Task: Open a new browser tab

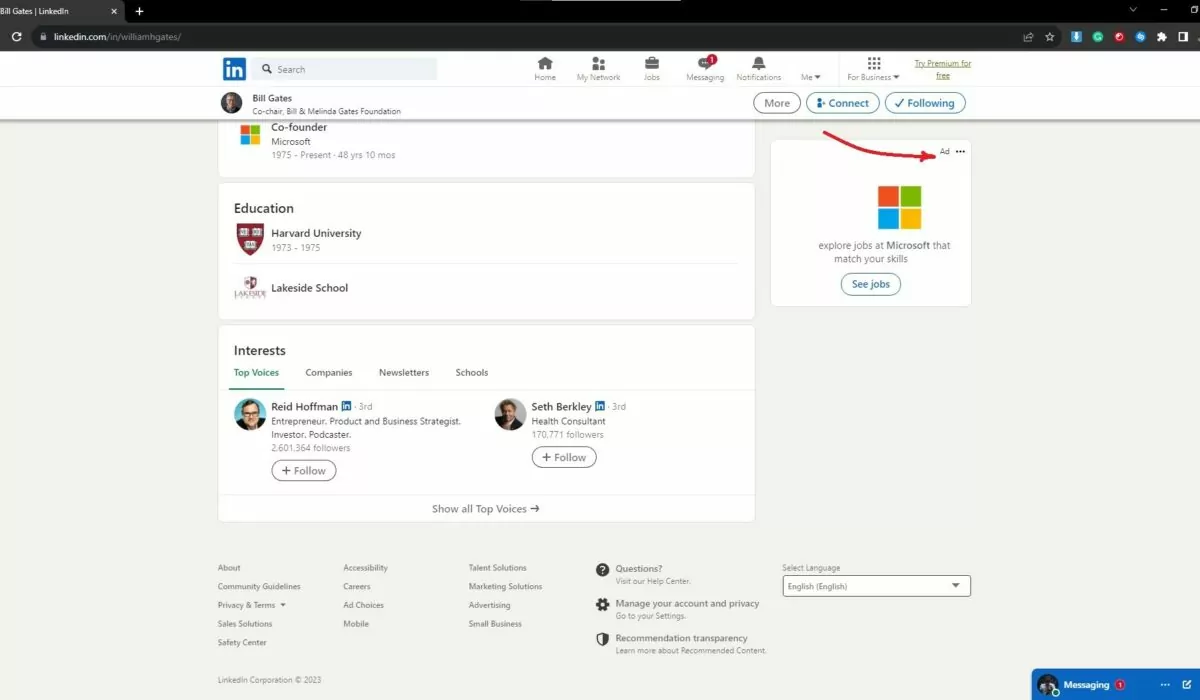Action: (x=139, y=11)
